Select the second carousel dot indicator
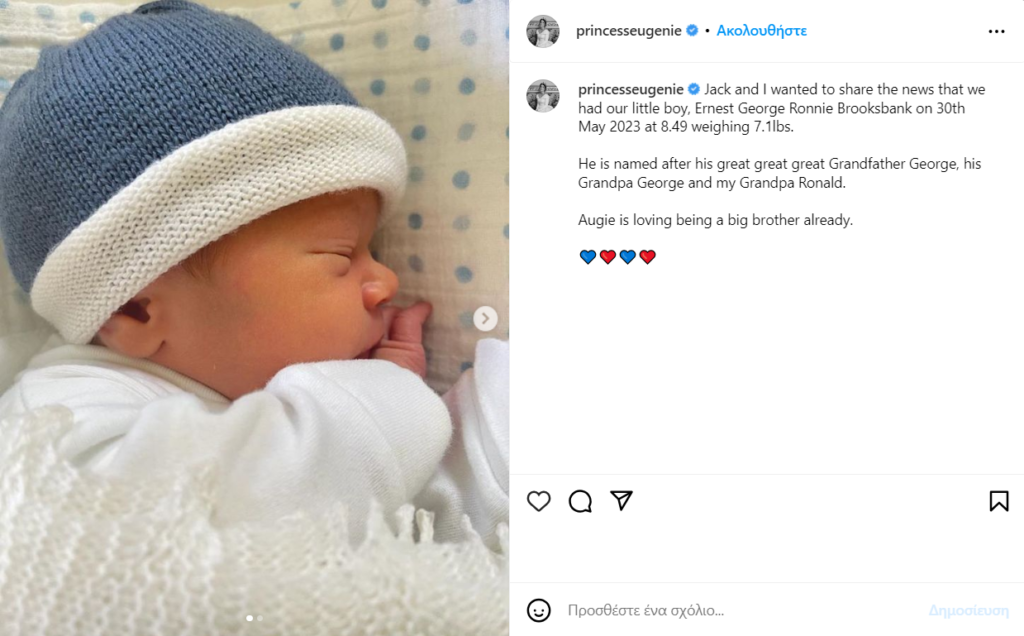The image size is (1024, 636). click(259, 618)
